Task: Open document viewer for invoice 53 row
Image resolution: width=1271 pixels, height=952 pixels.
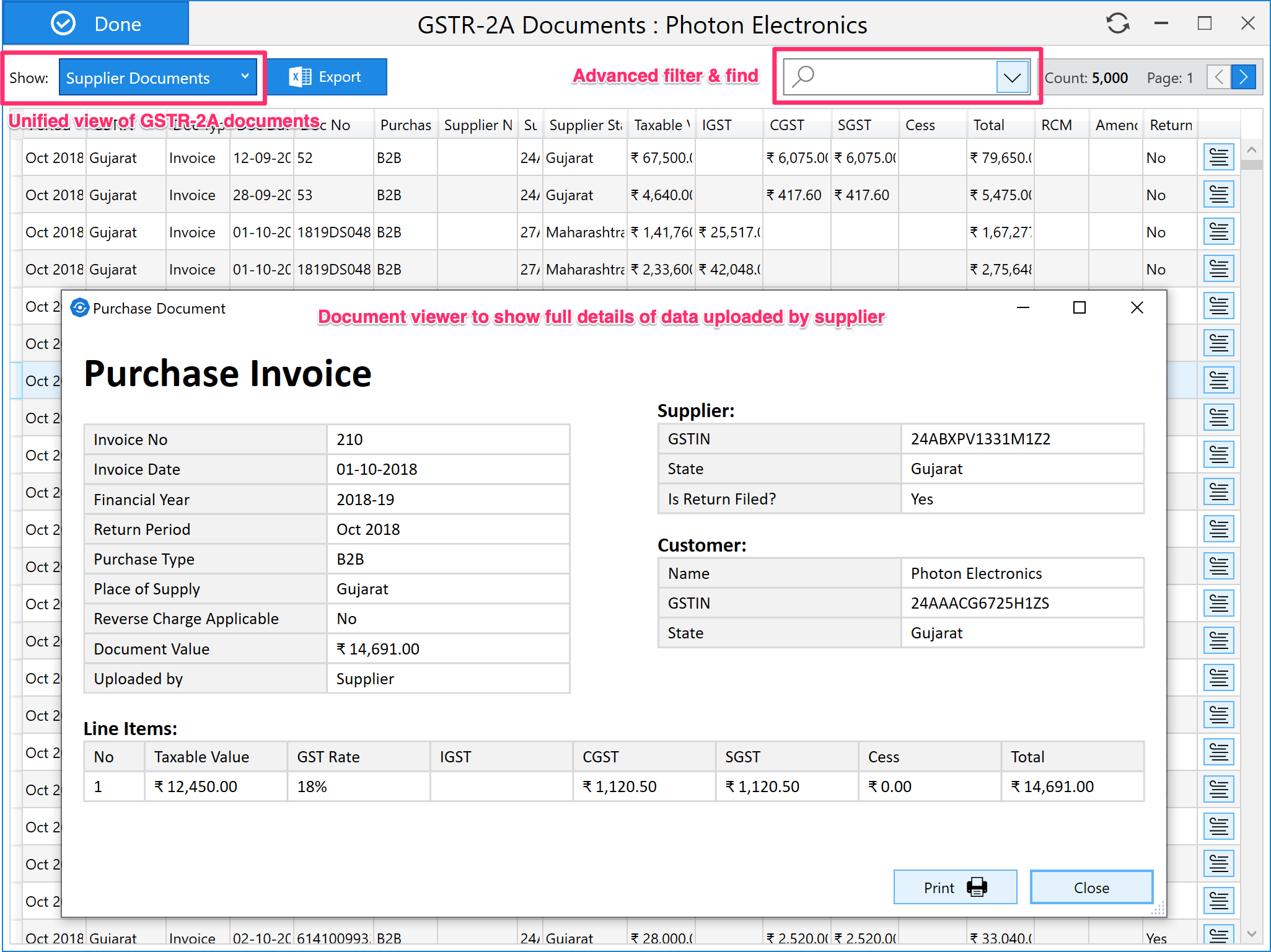Action: 1218,195
